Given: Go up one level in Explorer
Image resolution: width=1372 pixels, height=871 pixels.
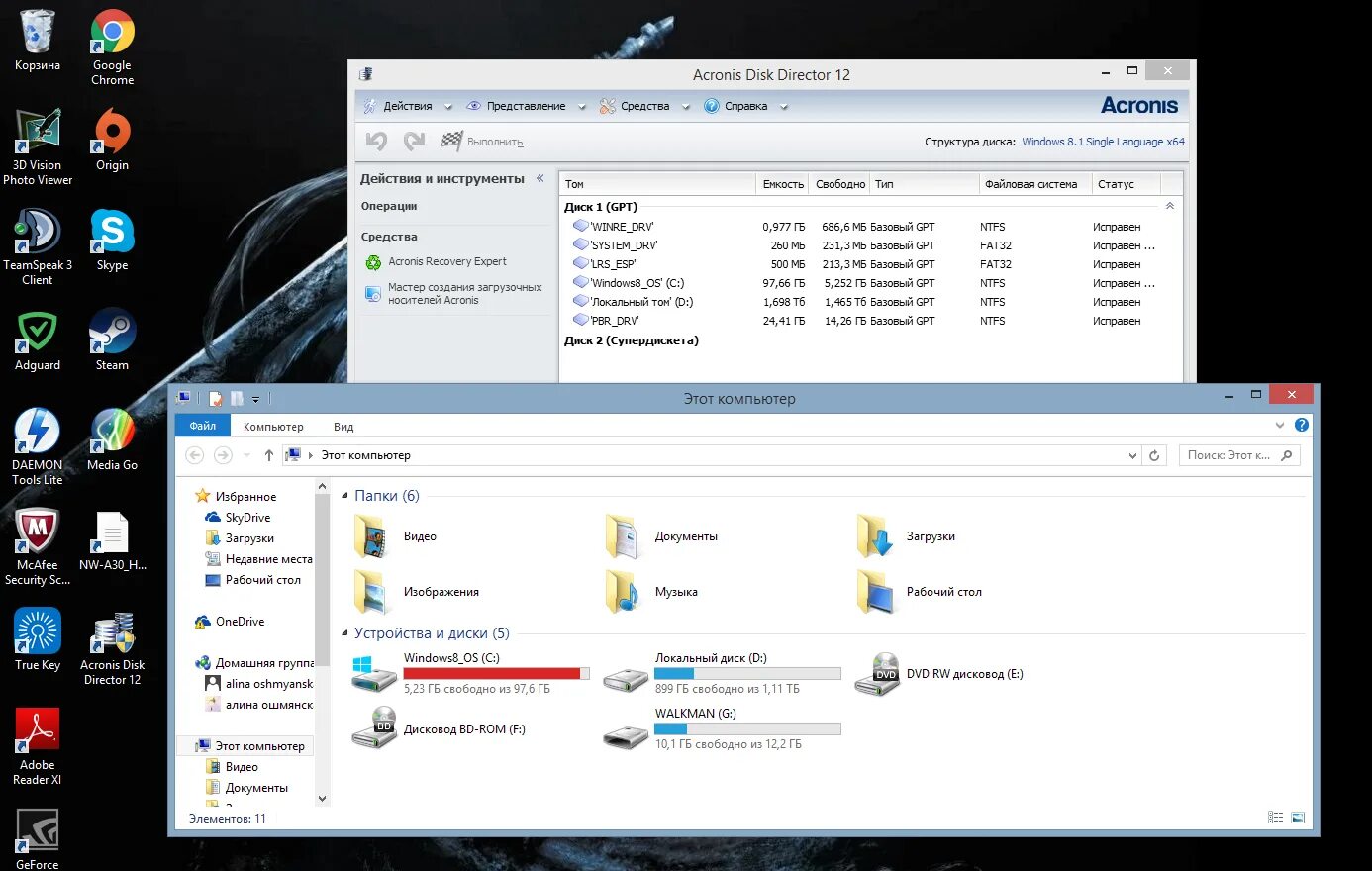Looking at the screenshot, I should 269,455.
